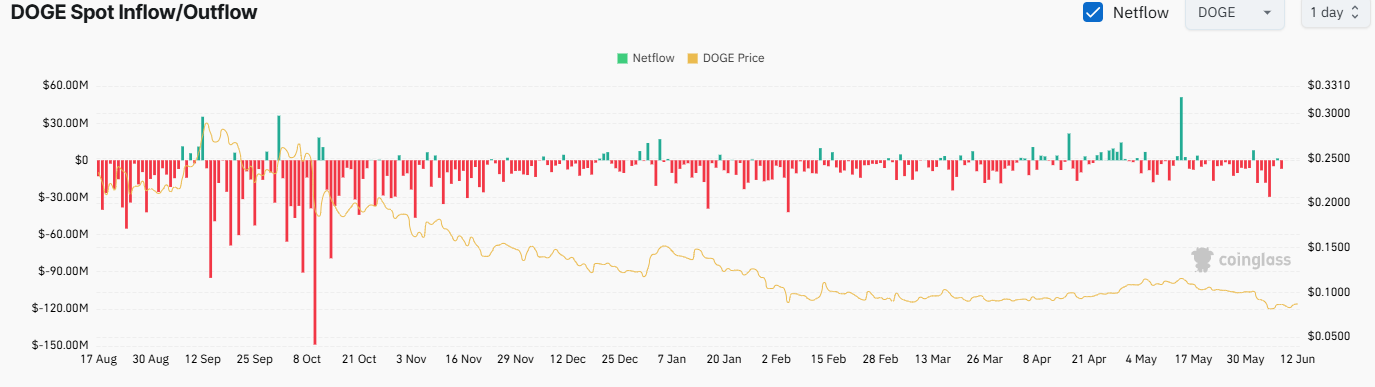Screen dimensions: 1375x387
Task: Click the 8 Apr date label
Action: click(x=1036, y=359)
